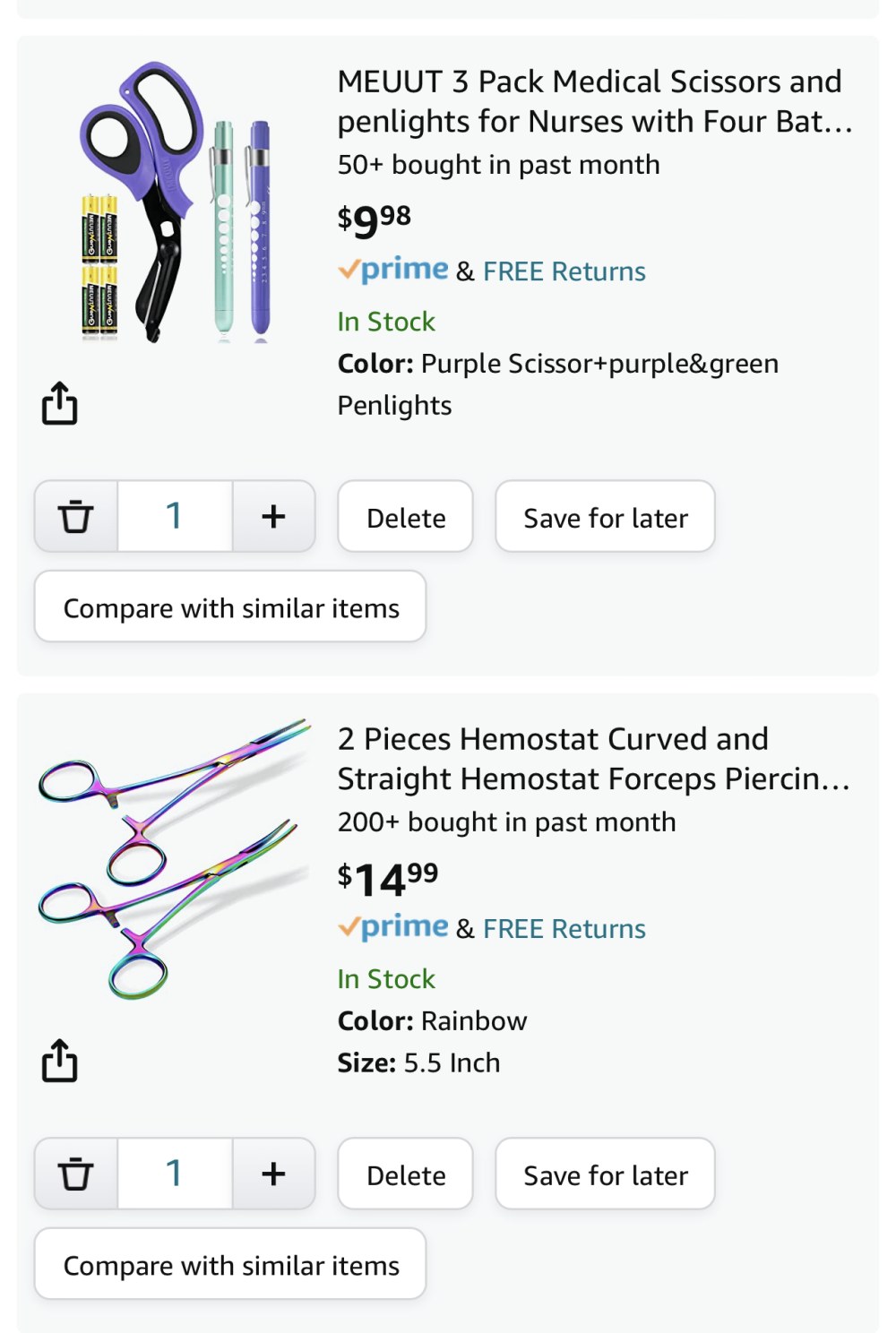Increase the MEUUT scissors quantity with plus

(273, 516)
